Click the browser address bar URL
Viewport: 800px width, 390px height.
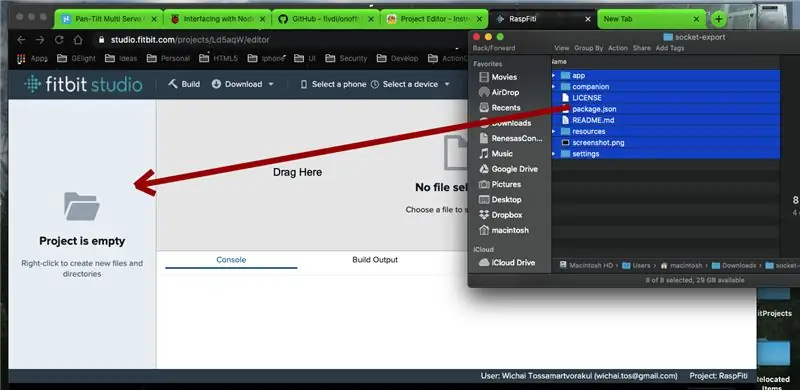pyautogui.click(x=190, y=40)
